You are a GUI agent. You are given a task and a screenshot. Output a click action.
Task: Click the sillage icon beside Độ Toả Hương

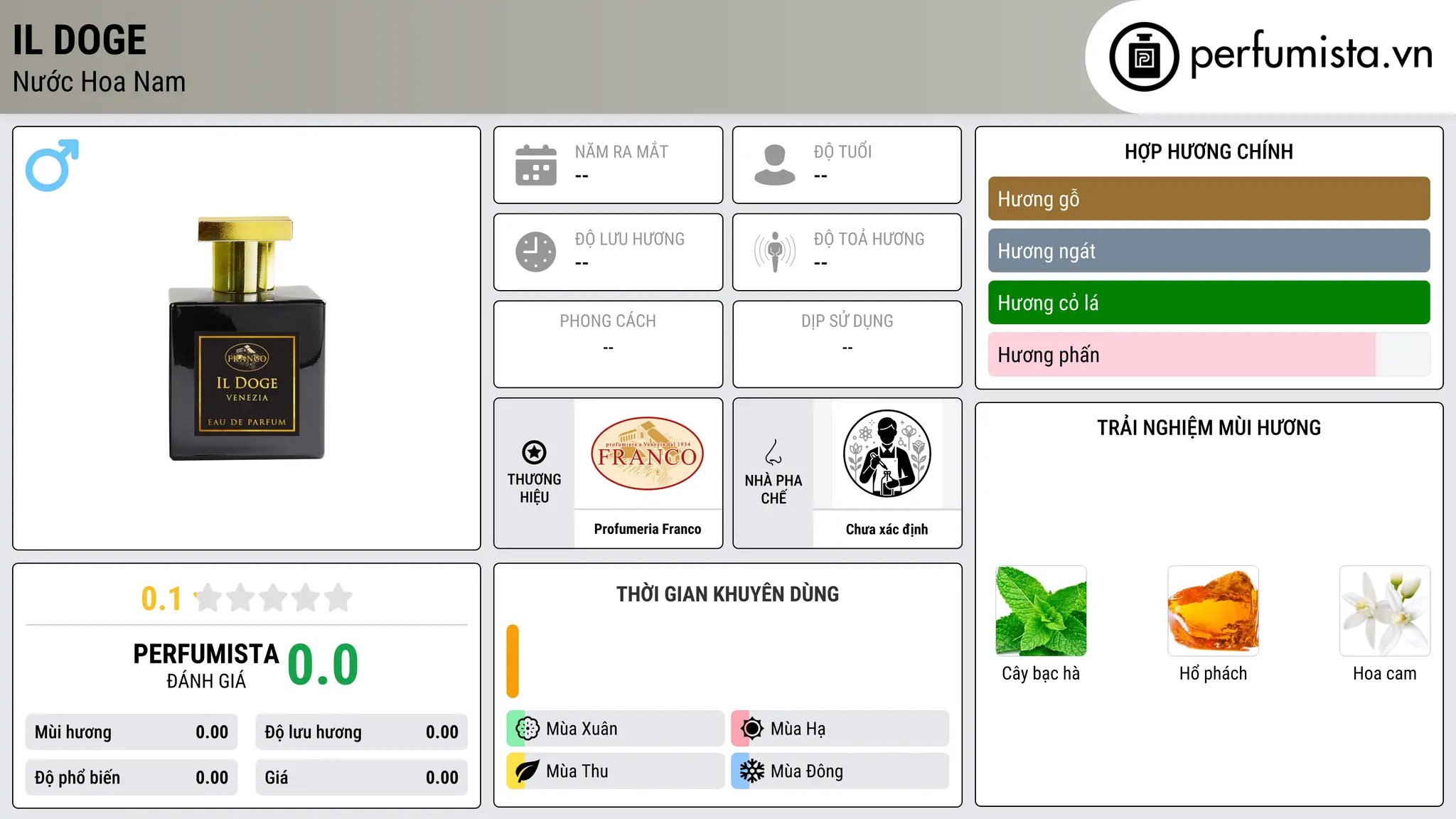775,252
